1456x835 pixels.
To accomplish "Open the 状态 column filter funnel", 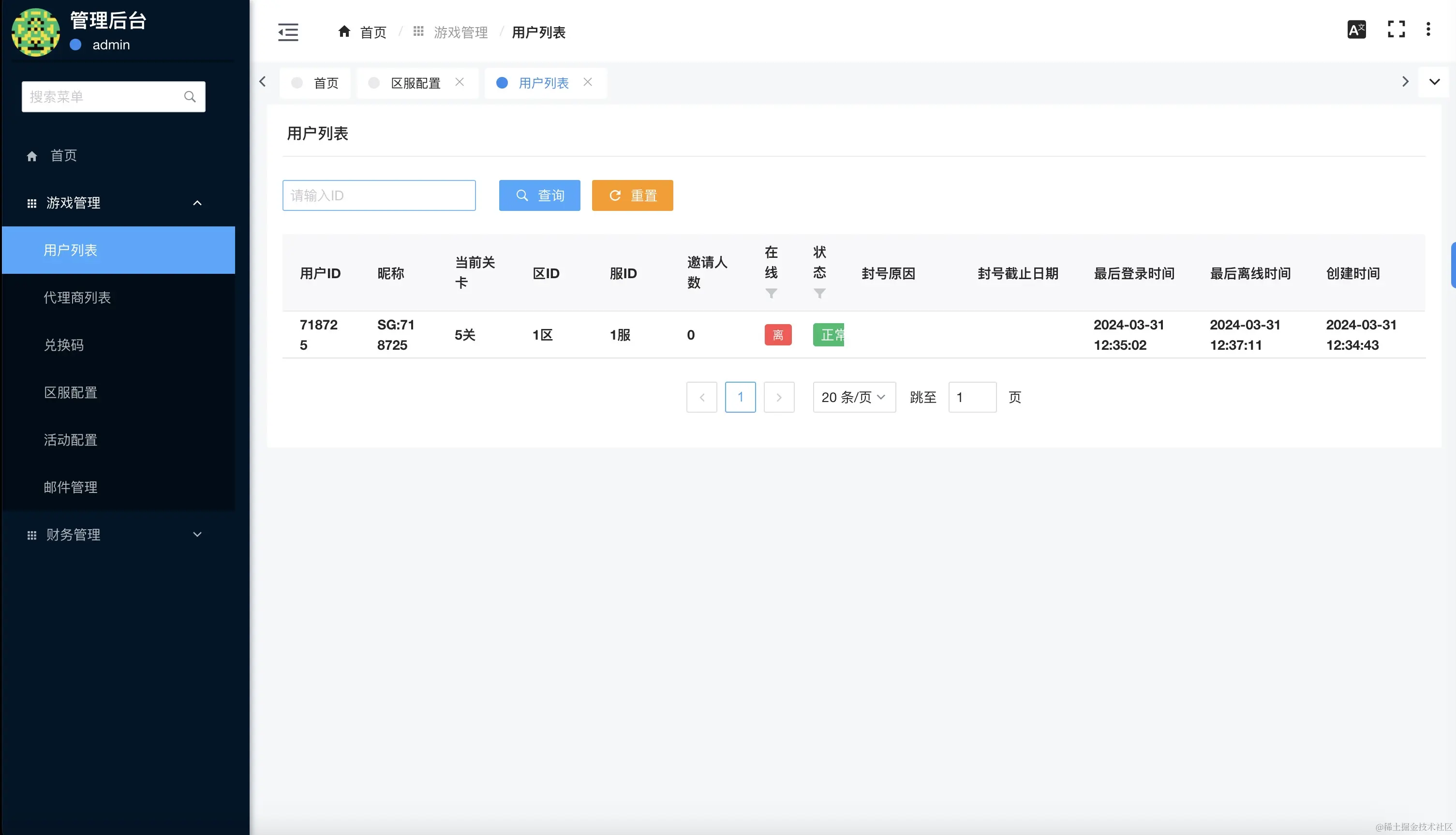I will click(820, 293).
